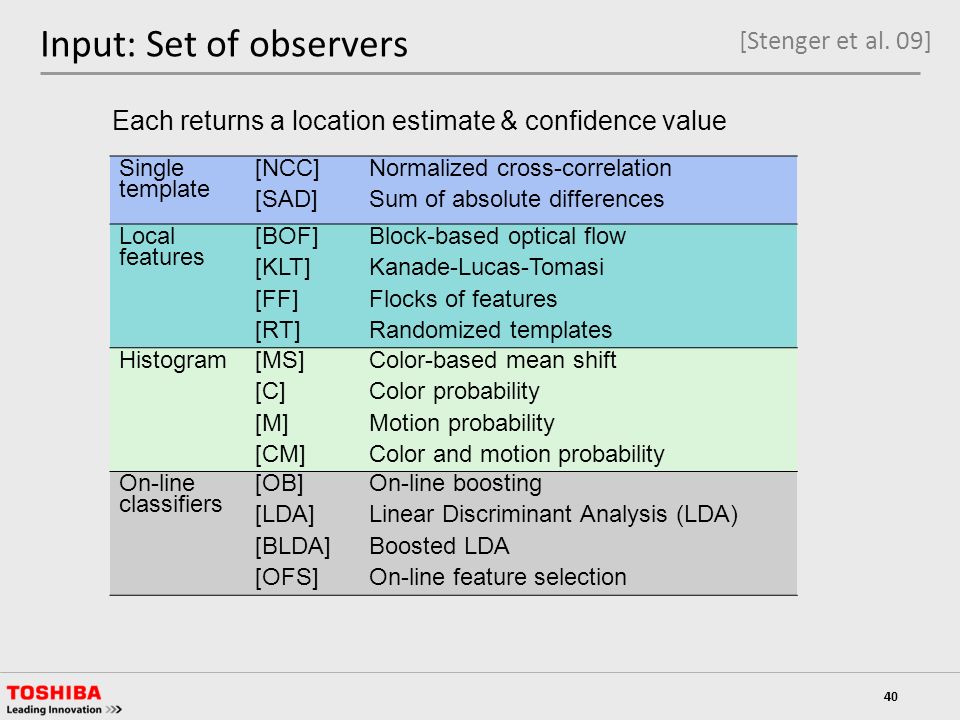Select the 'Single template' category cell

164,178
